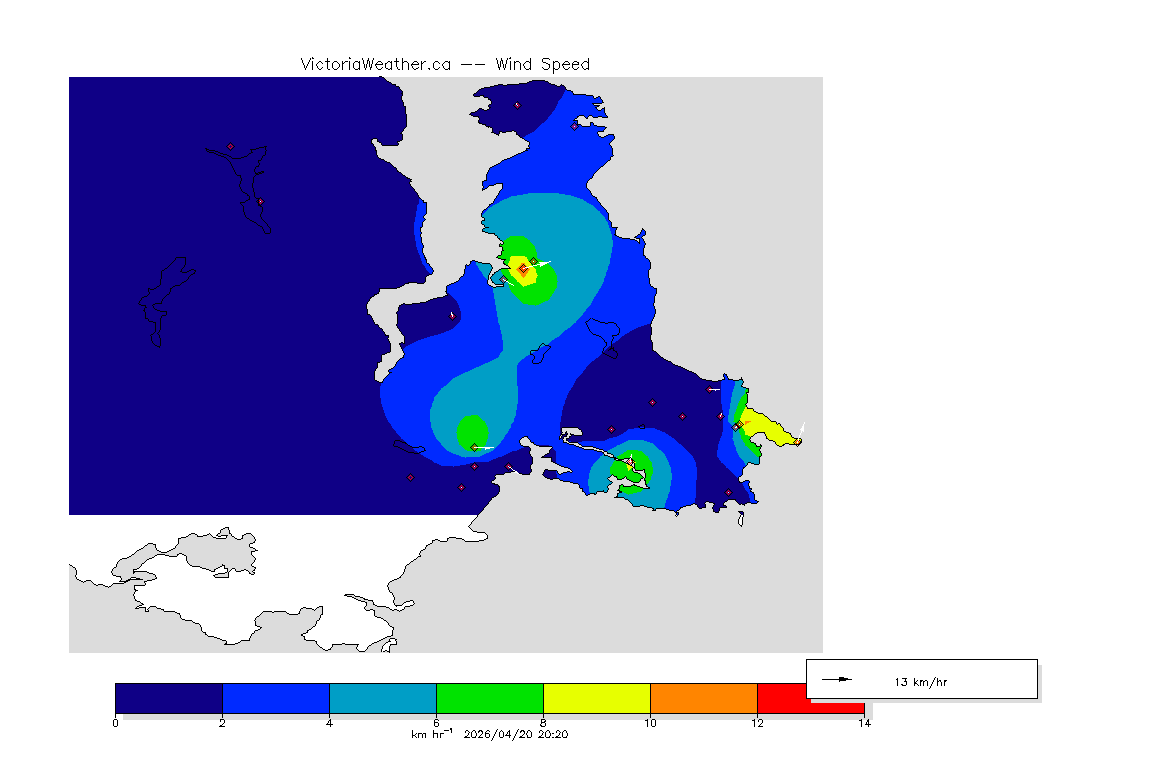Image resolution: width=1152 pixels, height=768 pixels.
Task: Click the central station marker at the orange wind peak
Action: click(x=523, y=268)
